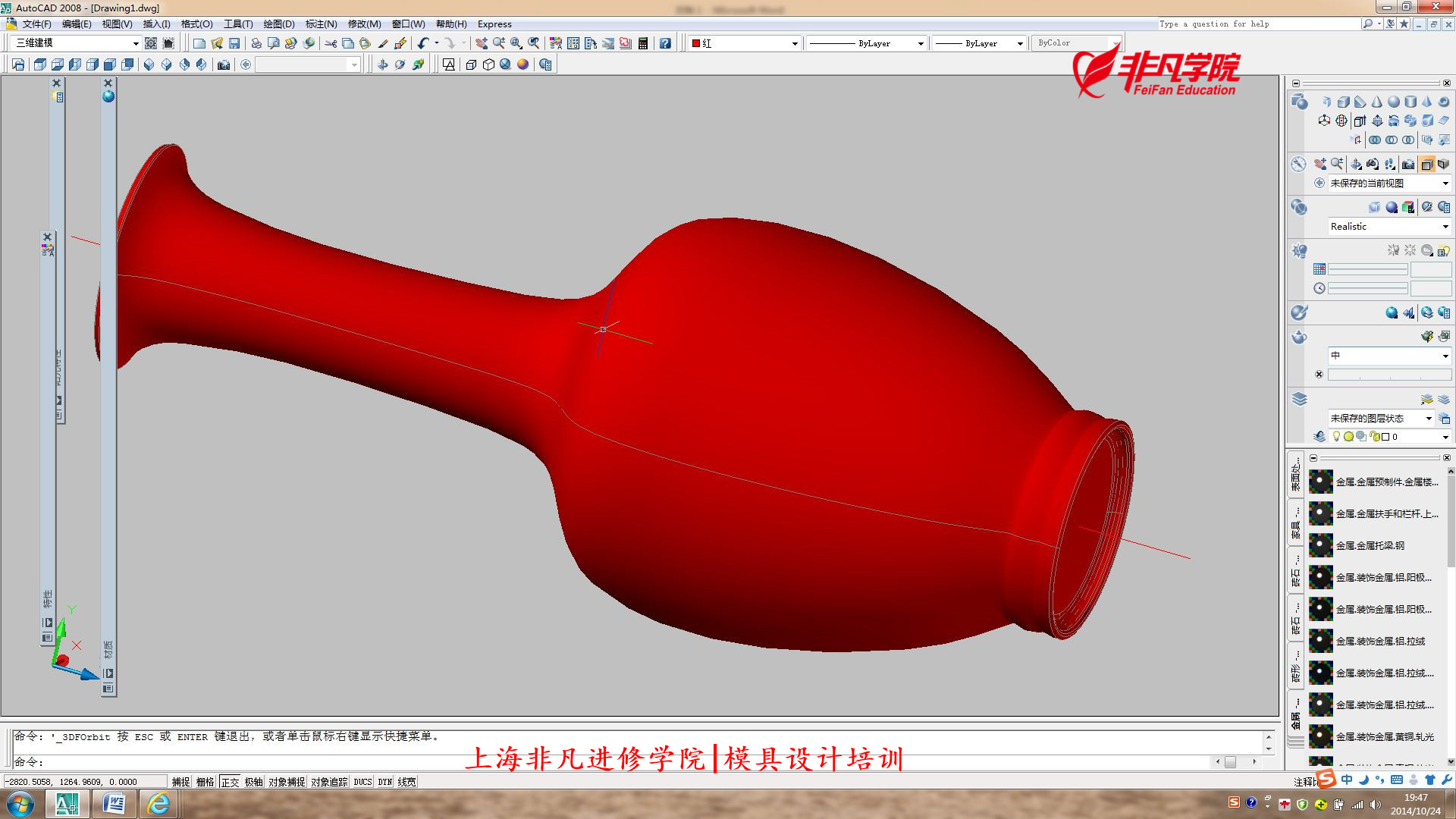Screen dimensions: 1456x819
Task: Click the Workspace settings gear icon
Action: point(151,43)
